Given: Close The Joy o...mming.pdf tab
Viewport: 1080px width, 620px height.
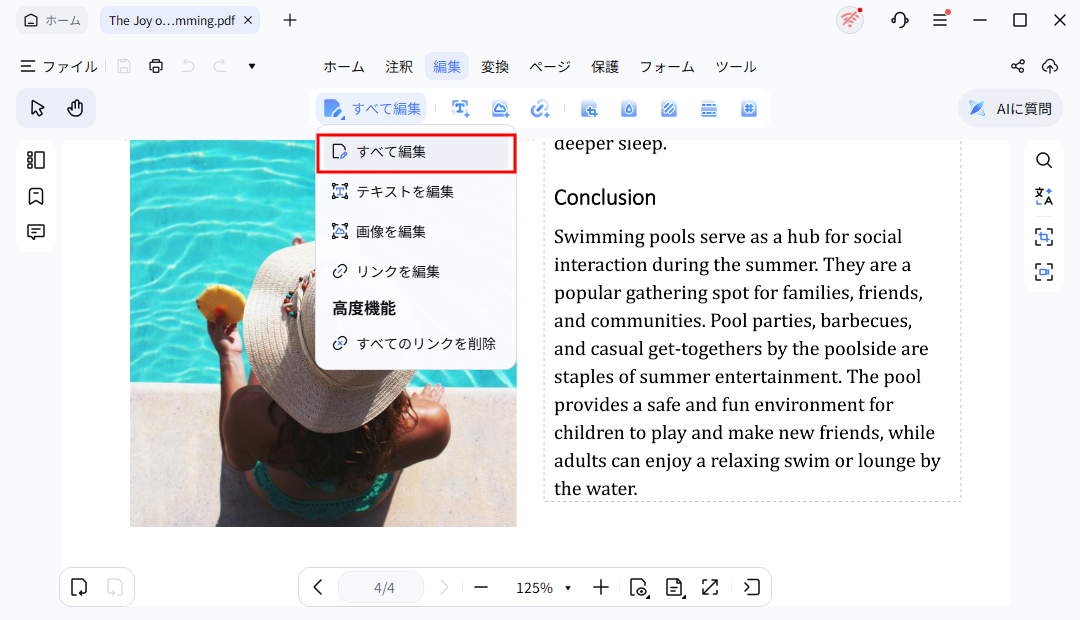Looking at the screenshot, I should pos(248,21).
